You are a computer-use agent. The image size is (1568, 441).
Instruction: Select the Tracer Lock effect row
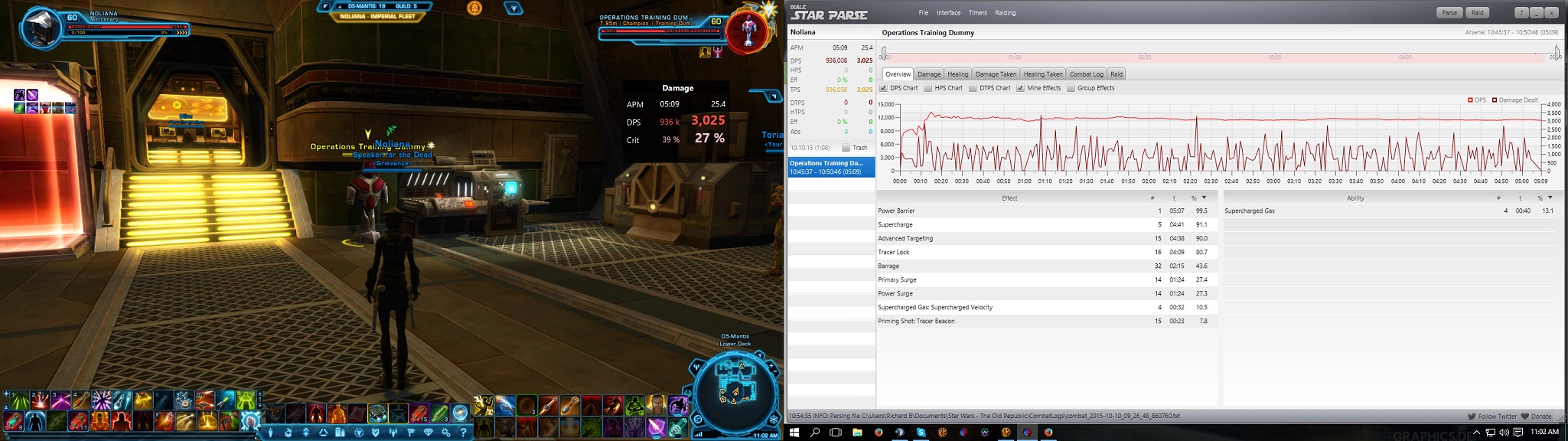1046,252
